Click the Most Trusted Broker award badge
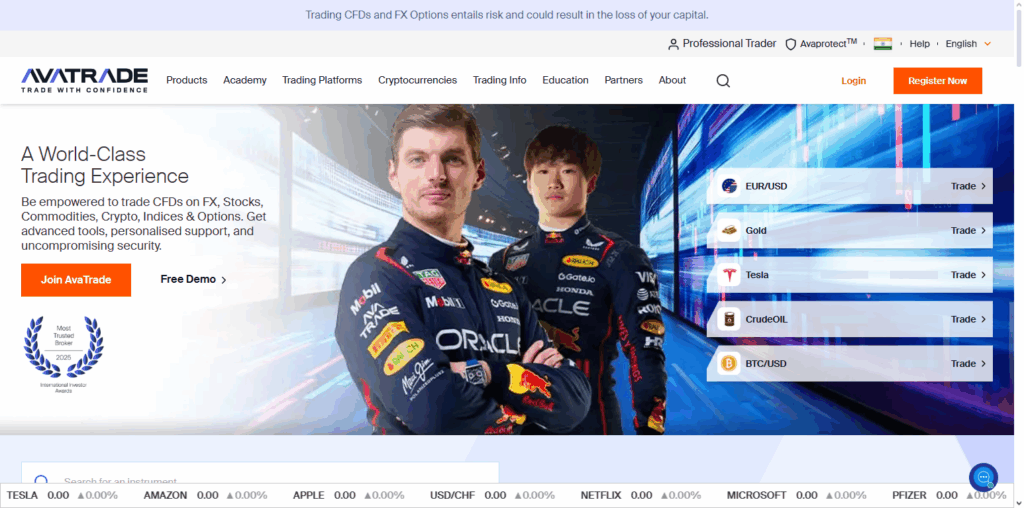This screenshot has height=508, width=1024. pos(64,354)
